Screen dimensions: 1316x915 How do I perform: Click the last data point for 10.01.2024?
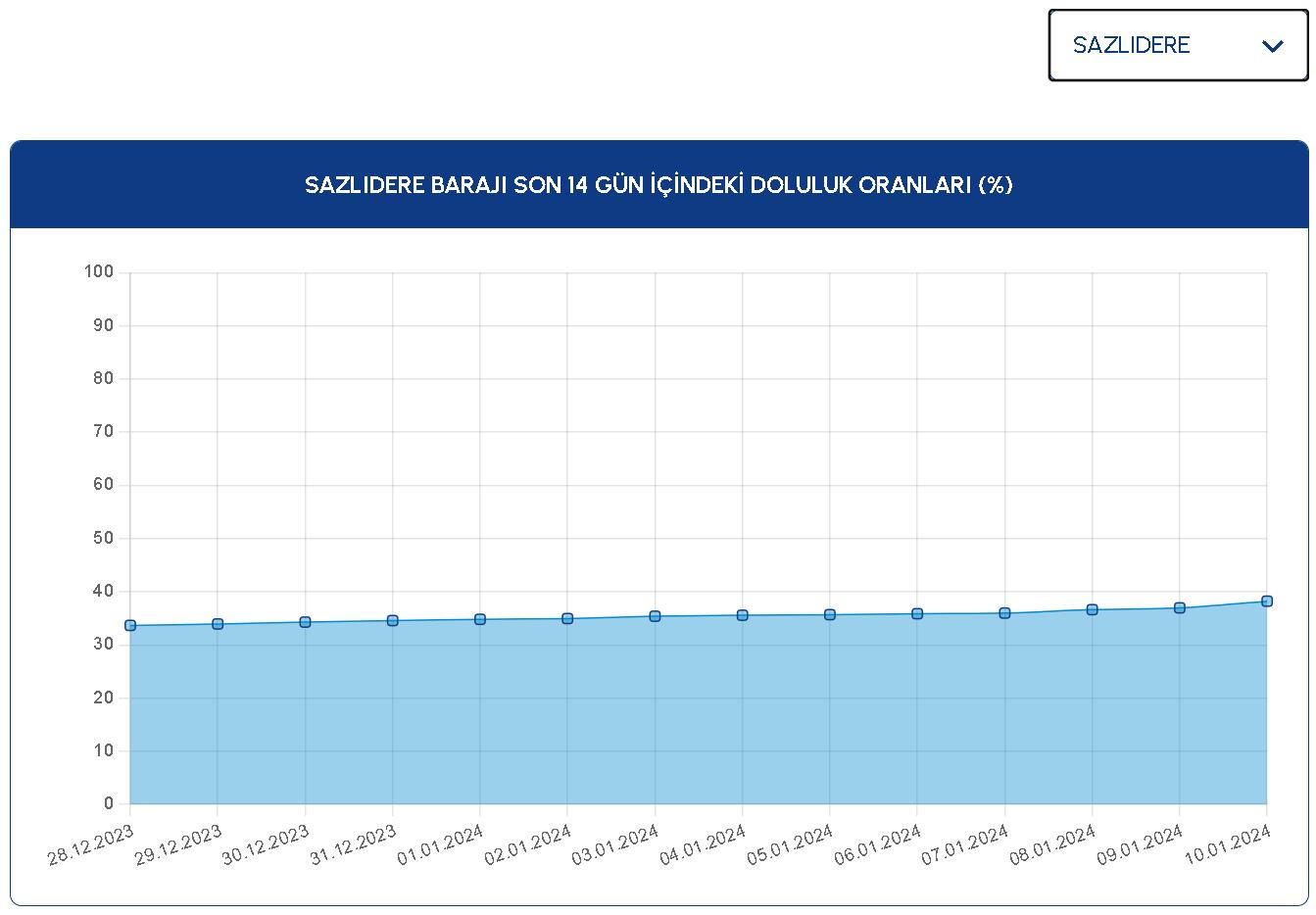[1266, 601]
